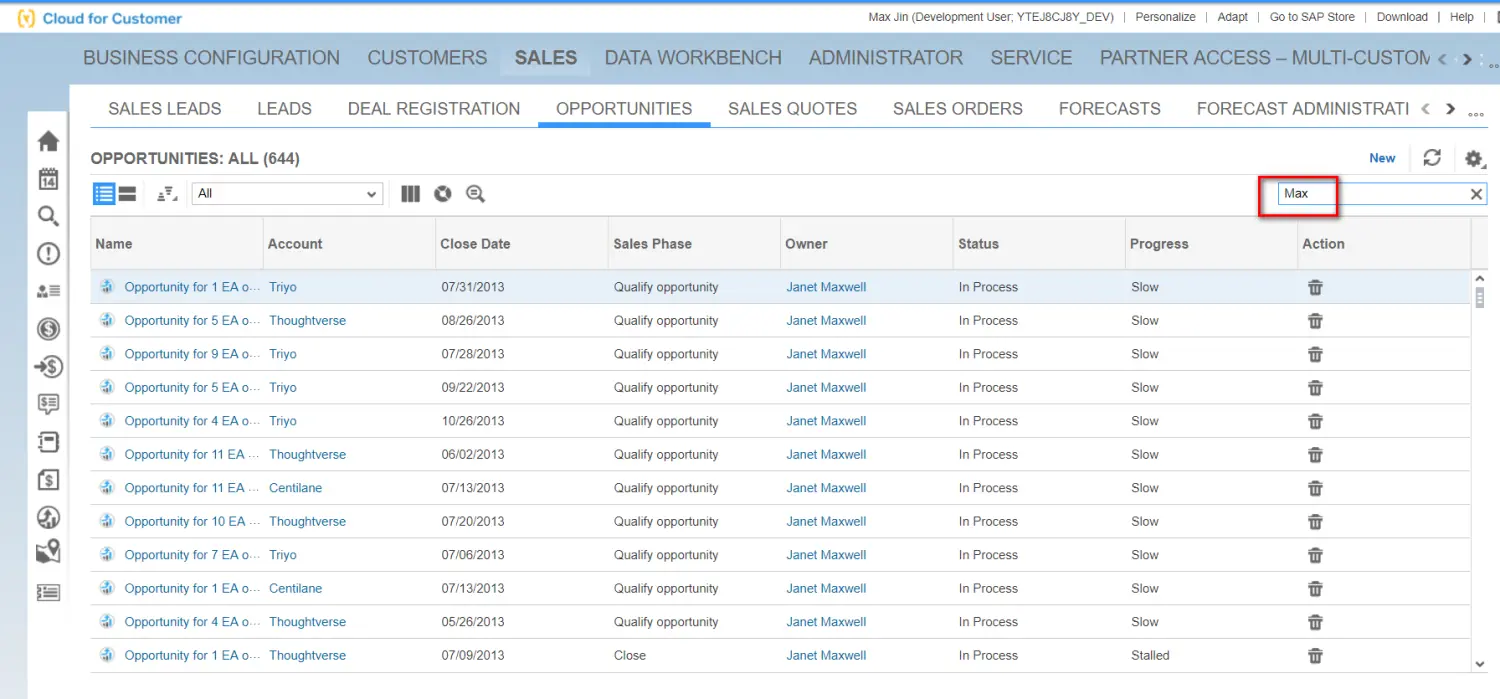Open Help in top bar

pyautogui.click(x=1462, y=17)
